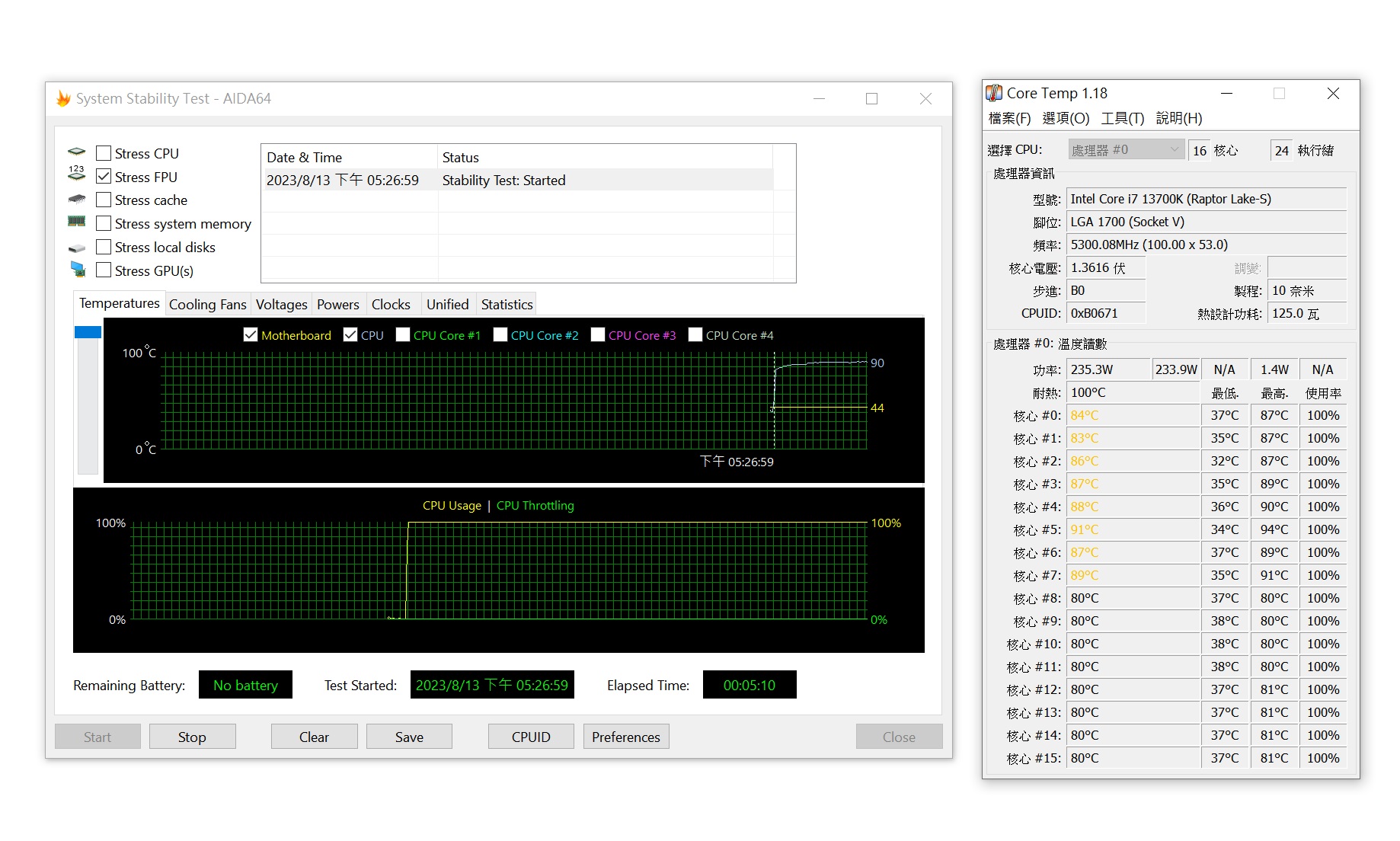The image size is (1400, 841).
Task: Click the 核心 #0 temperature 84°C
Action: coord(1133,415)
